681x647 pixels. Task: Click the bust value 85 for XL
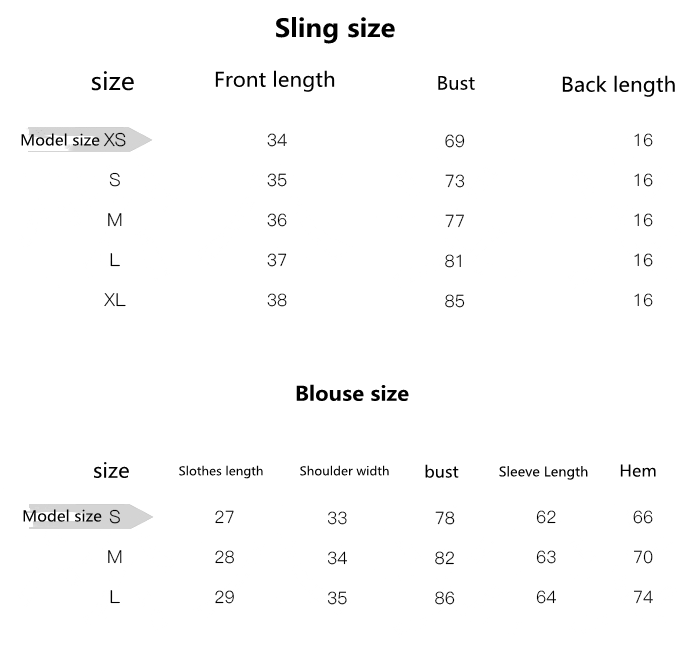point(454,301)
